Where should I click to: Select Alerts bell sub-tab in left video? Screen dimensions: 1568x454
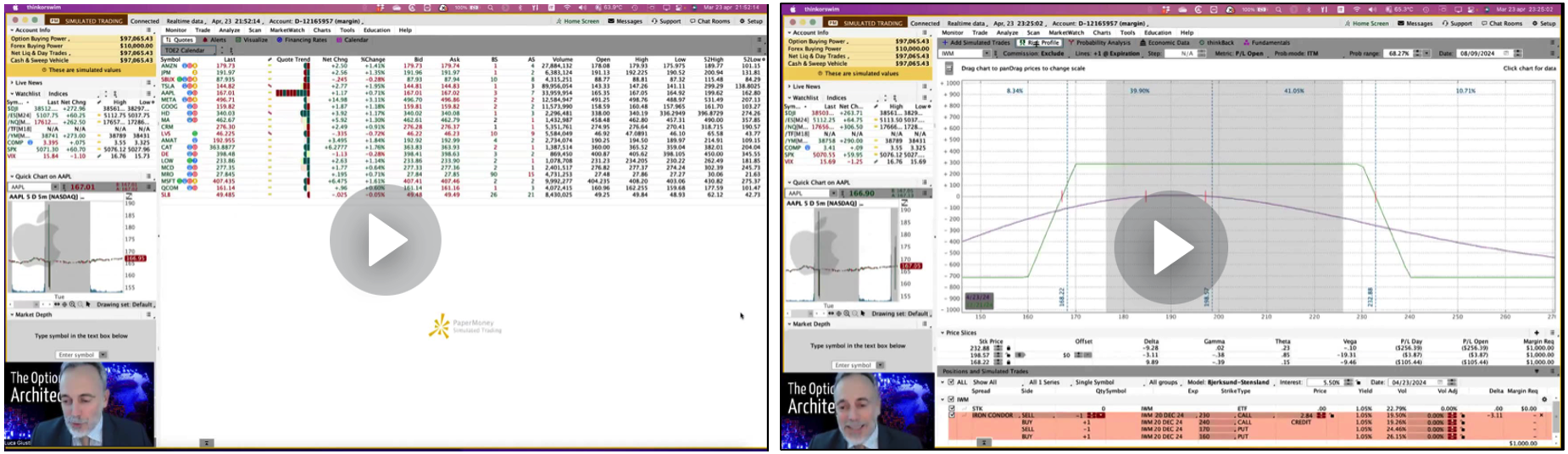[x=214, y=40]
